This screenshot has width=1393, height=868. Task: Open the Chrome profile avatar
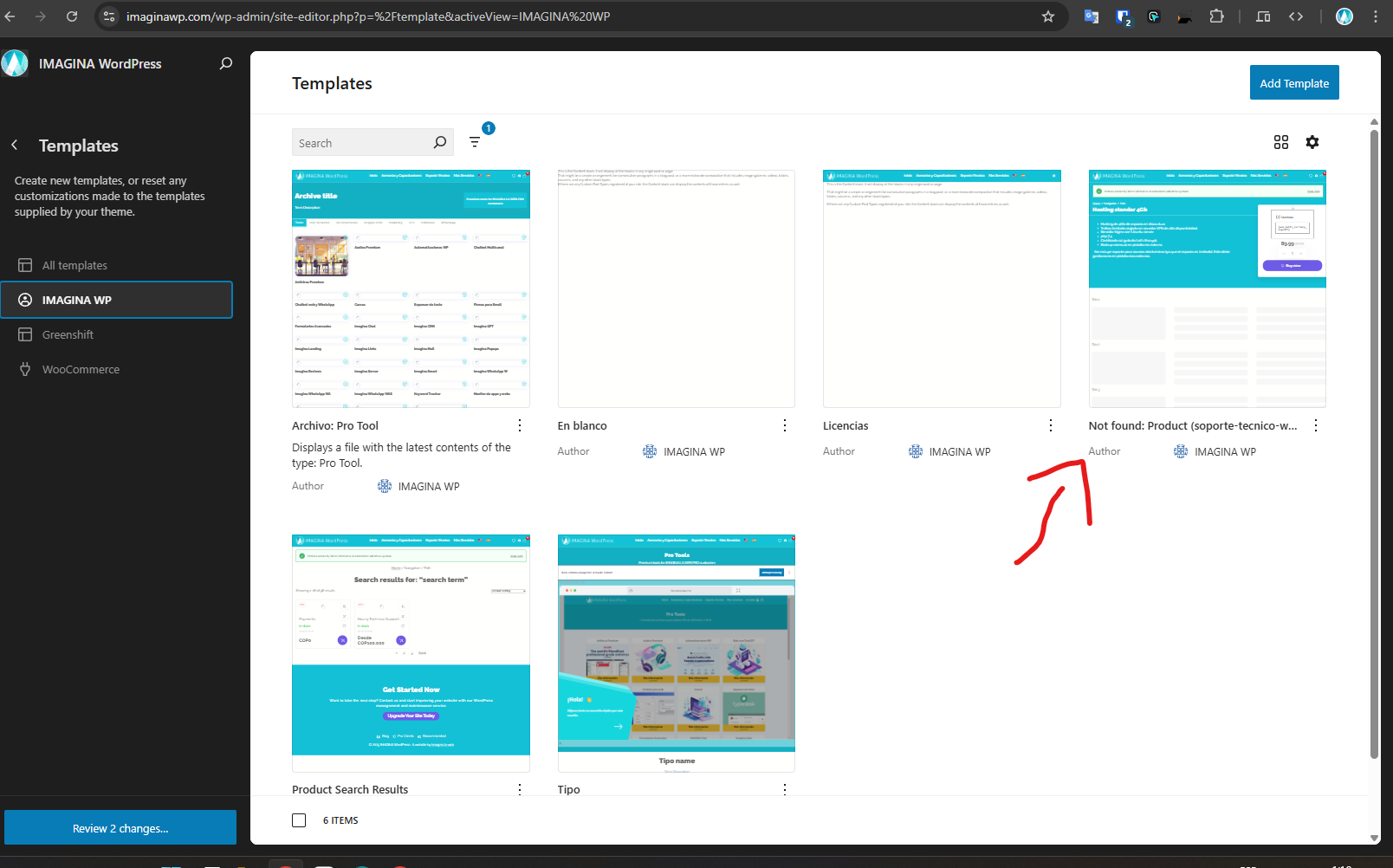point(1344,16)
